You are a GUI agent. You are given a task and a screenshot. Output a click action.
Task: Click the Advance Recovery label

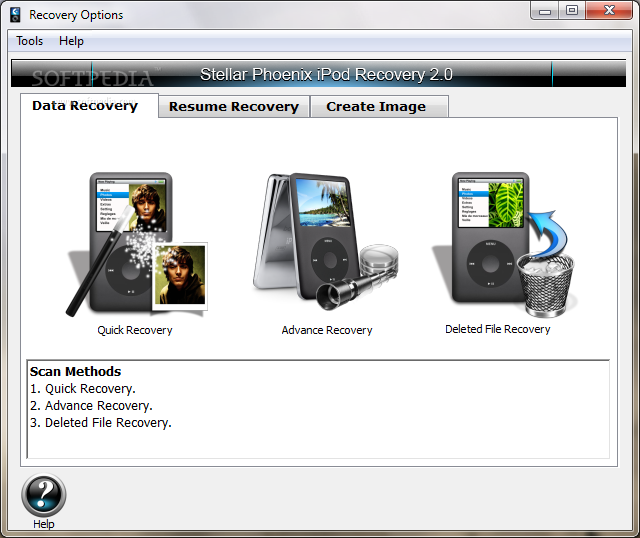(x=327, y=330)
